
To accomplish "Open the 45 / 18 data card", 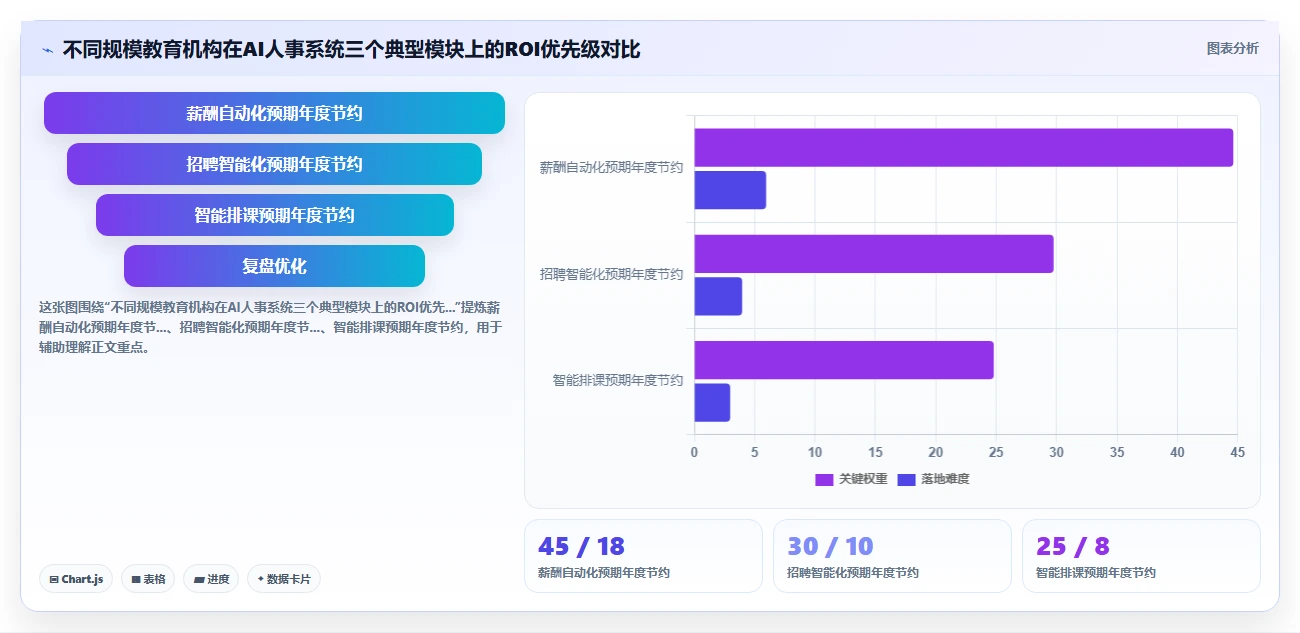I will [x=643, y=556].
